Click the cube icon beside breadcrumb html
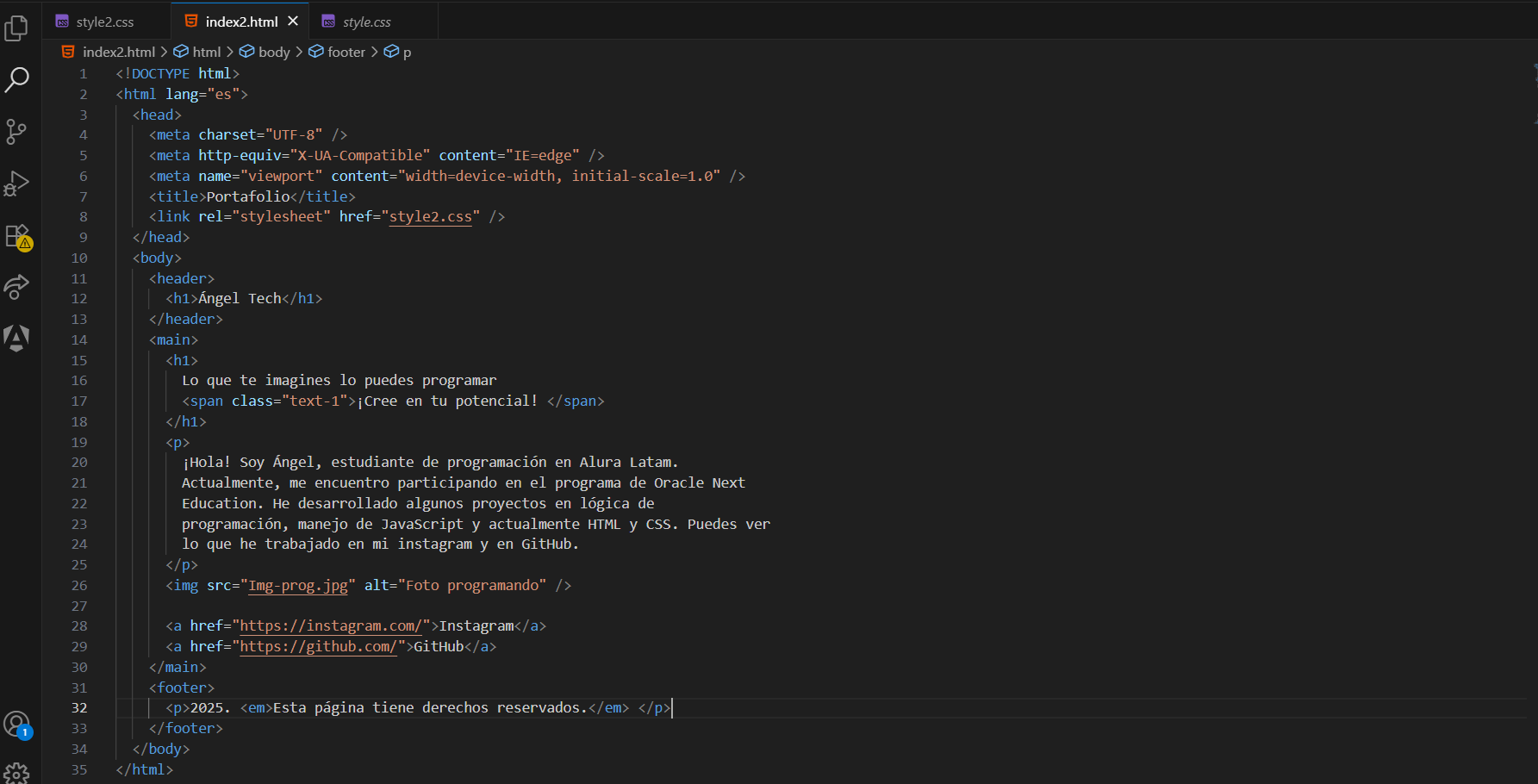The image size is (1538, 784). [181, 52]
